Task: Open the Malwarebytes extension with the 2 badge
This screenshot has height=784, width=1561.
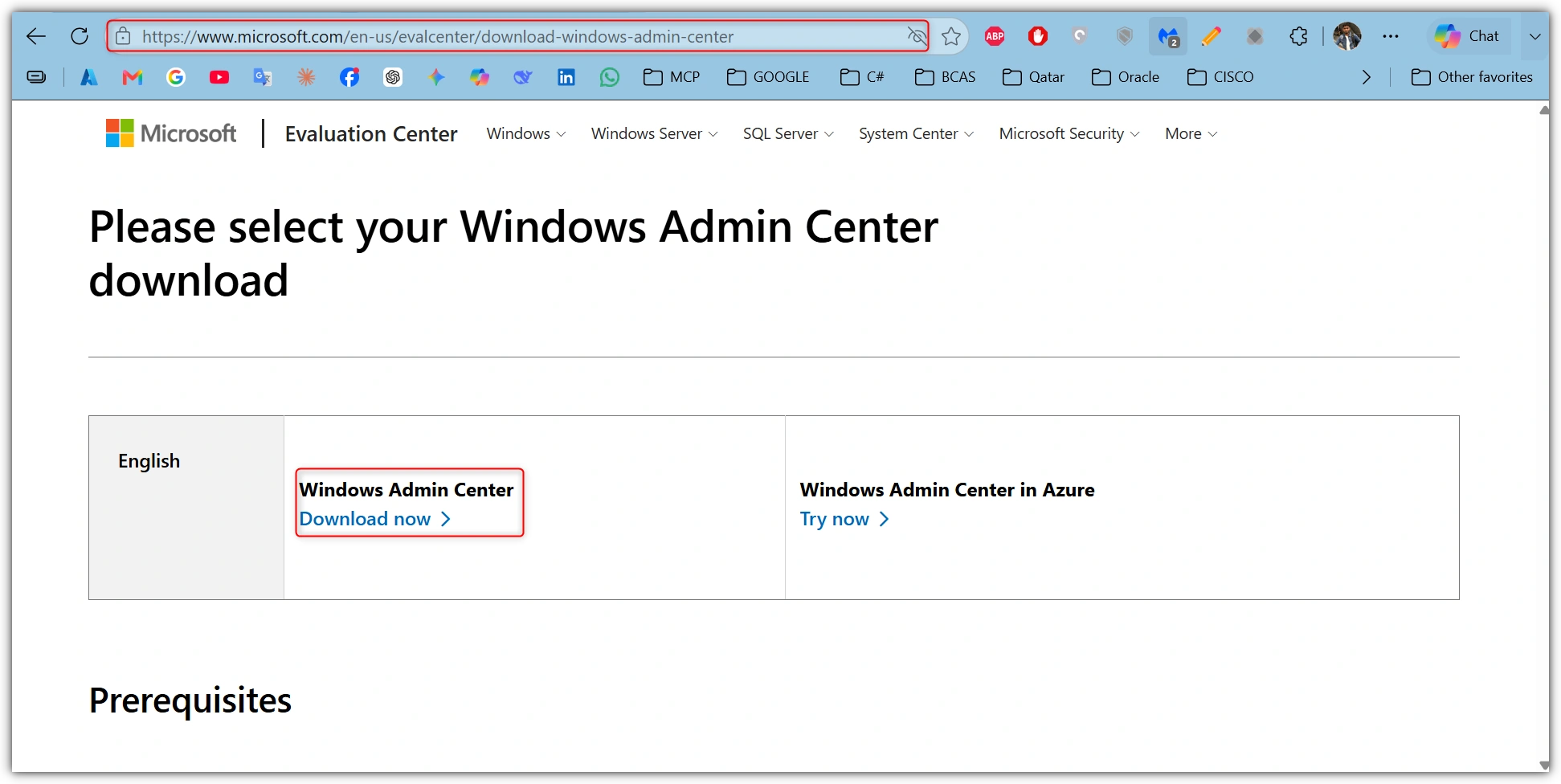Action: click(x=1168, y=36)
